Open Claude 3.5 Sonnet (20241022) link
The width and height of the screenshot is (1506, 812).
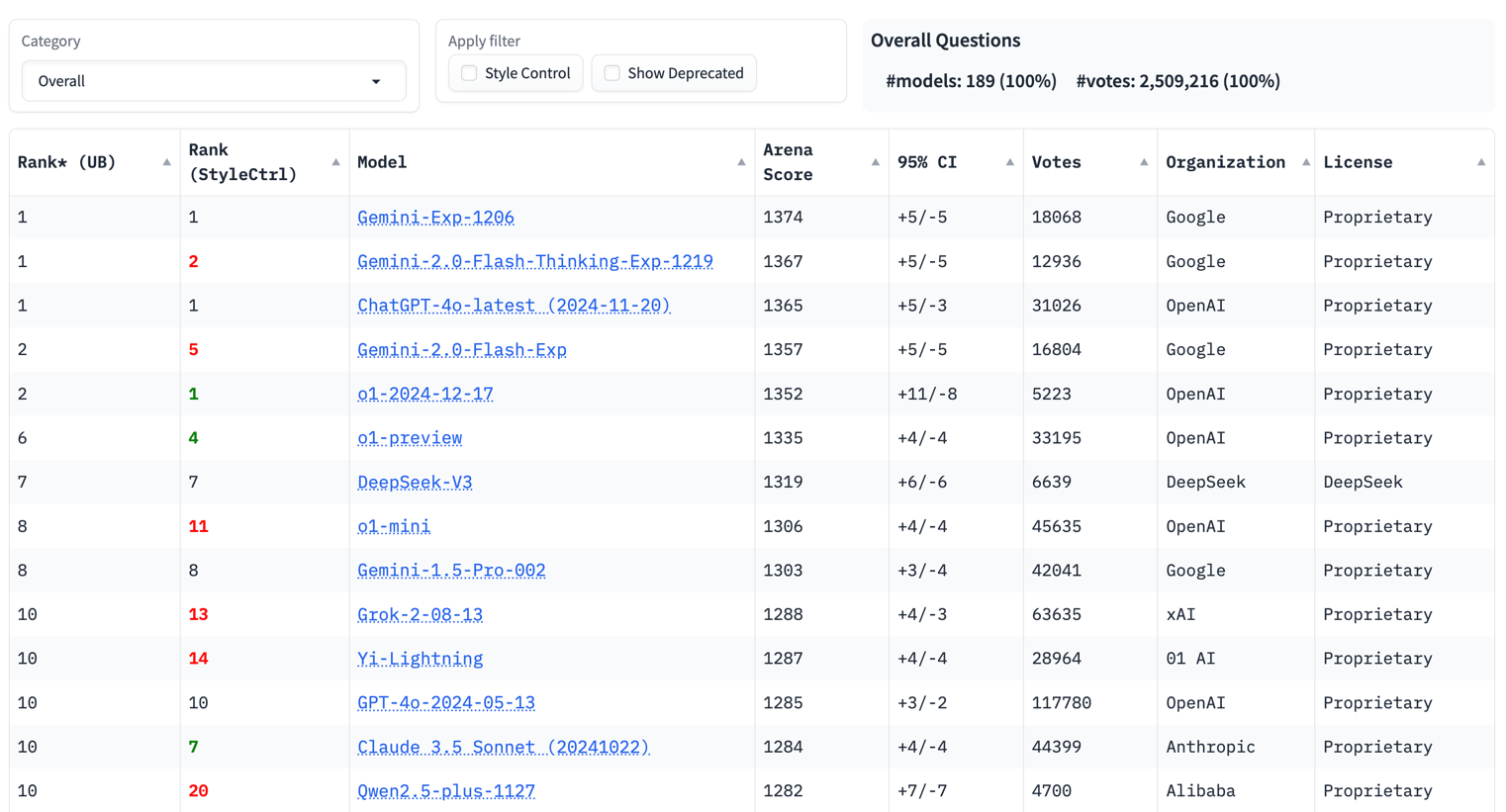(504, 747)
